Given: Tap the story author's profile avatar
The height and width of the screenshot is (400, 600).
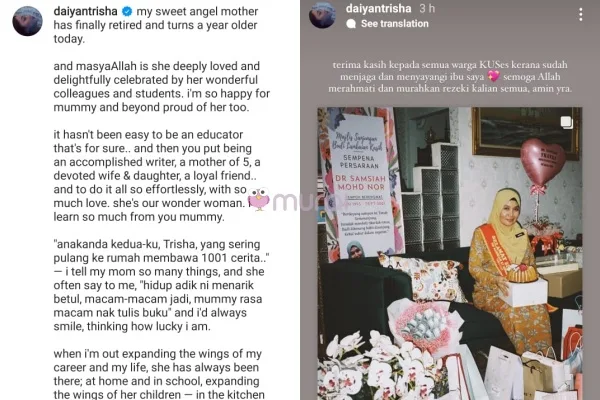Looking at the screenshot, I should pos(322,15).
